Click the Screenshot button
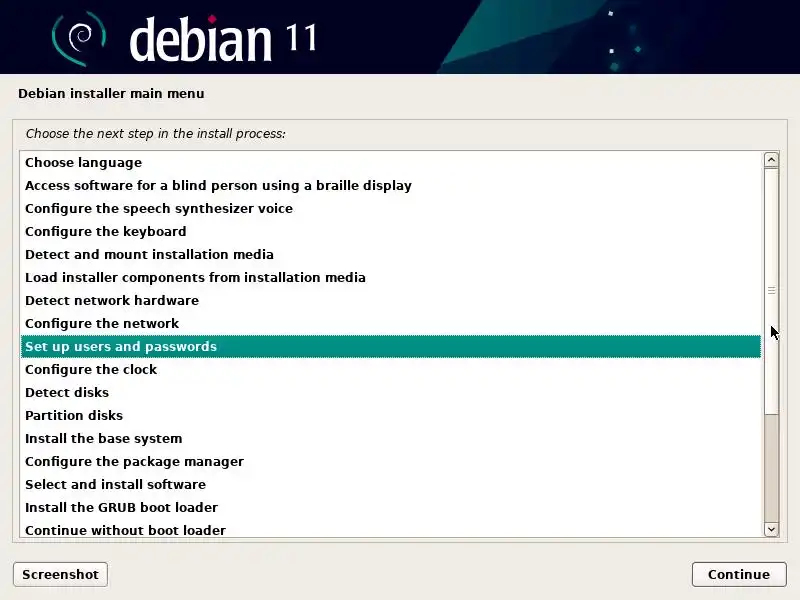 tap(60, 574)
